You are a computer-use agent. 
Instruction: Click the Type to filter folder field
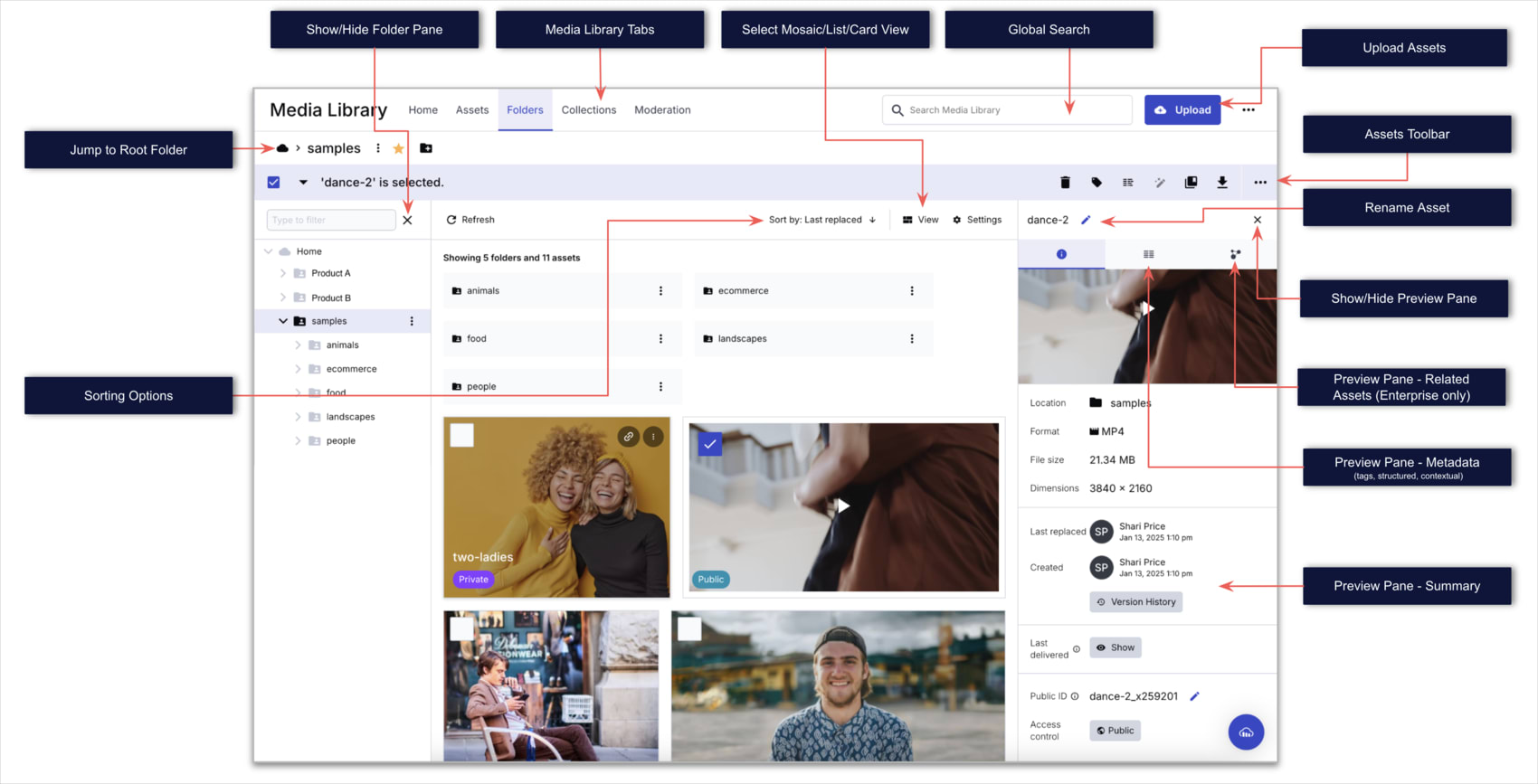click(x=331, y=220)
